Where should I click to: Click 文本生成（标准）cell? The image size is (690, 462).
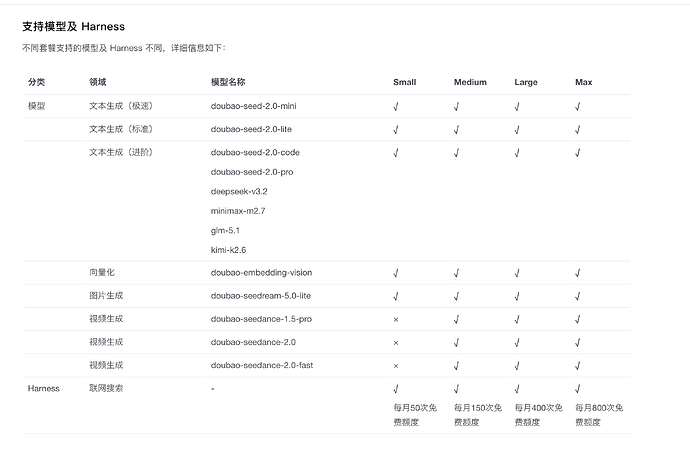(121, 129)
